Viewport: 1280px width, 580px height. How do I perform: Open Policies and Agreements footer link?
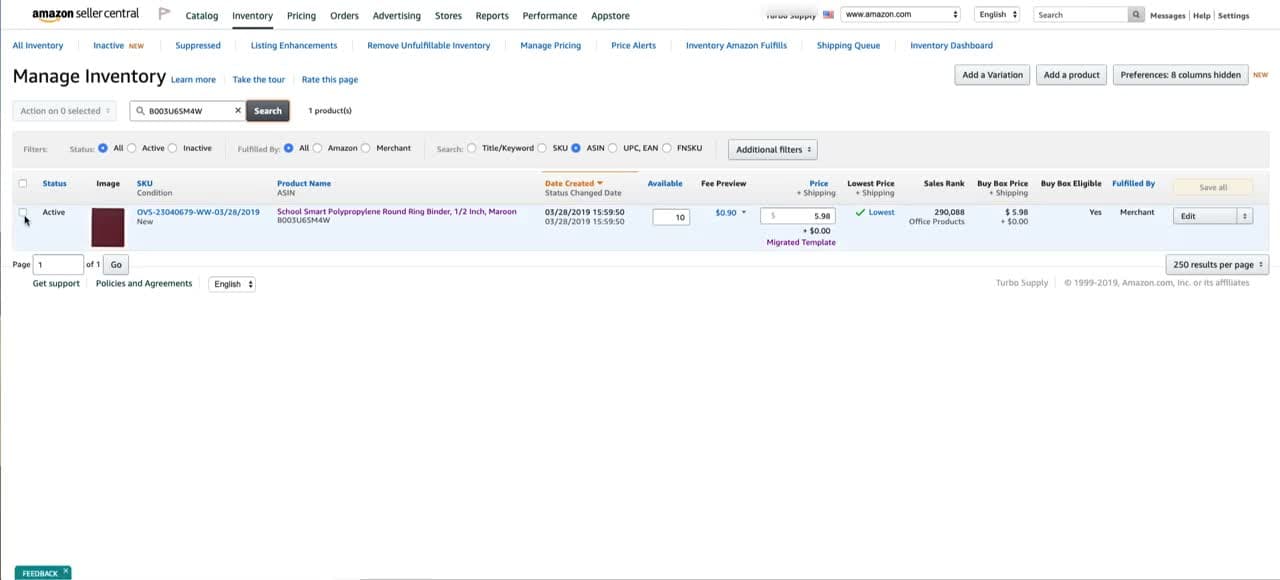click(x=144, y=284)
